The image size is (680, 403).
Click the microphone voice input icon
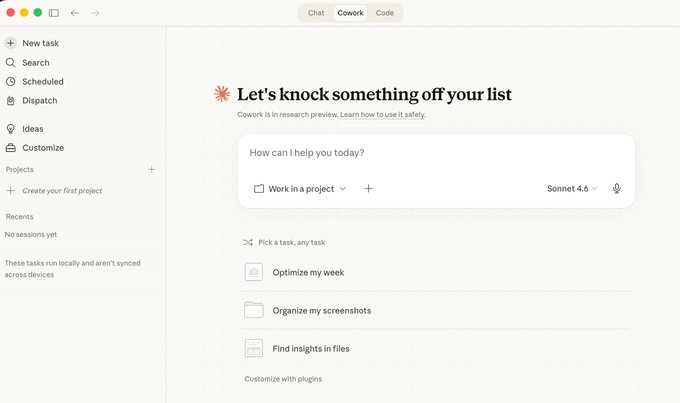click(x=616, y=188)
